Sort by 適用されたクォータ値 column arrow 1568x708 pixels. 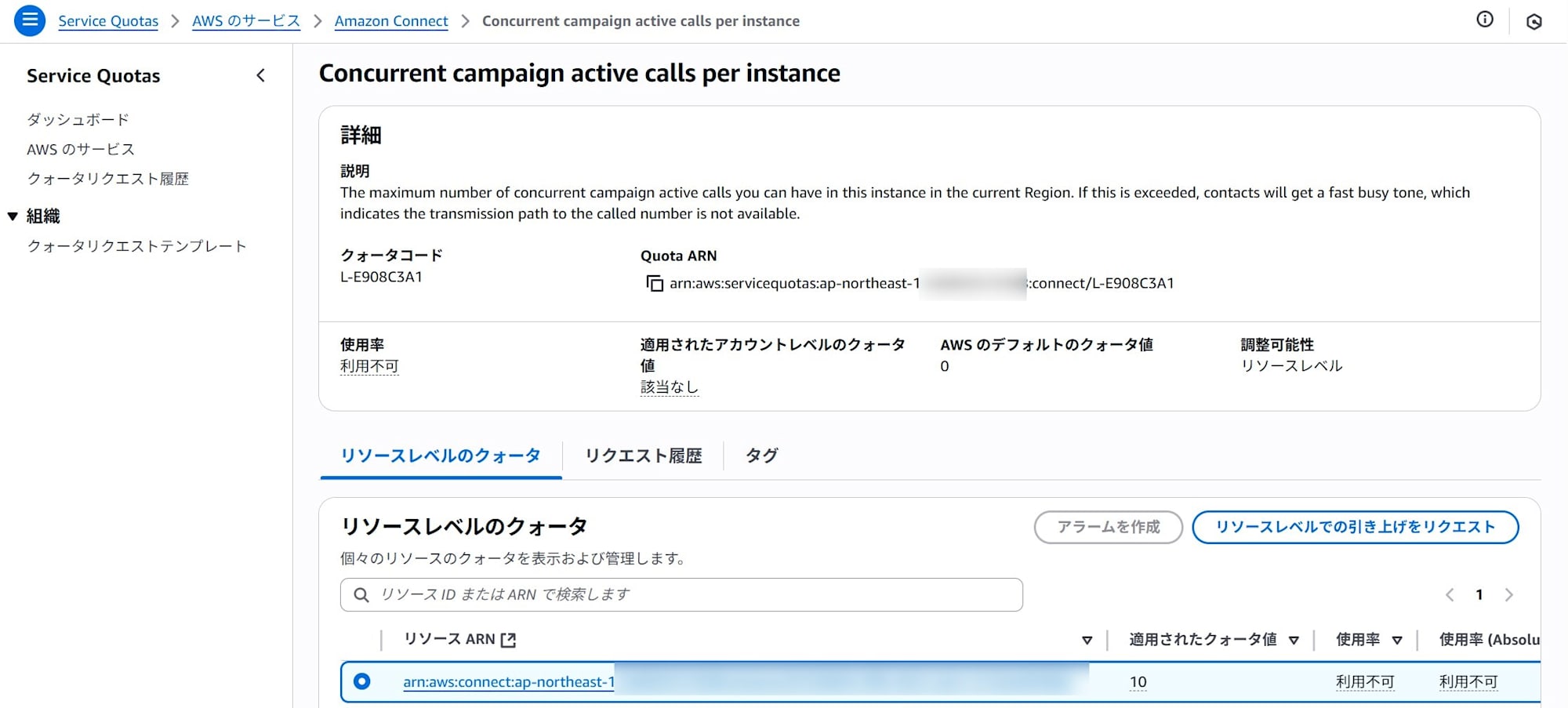point(1294,641)
